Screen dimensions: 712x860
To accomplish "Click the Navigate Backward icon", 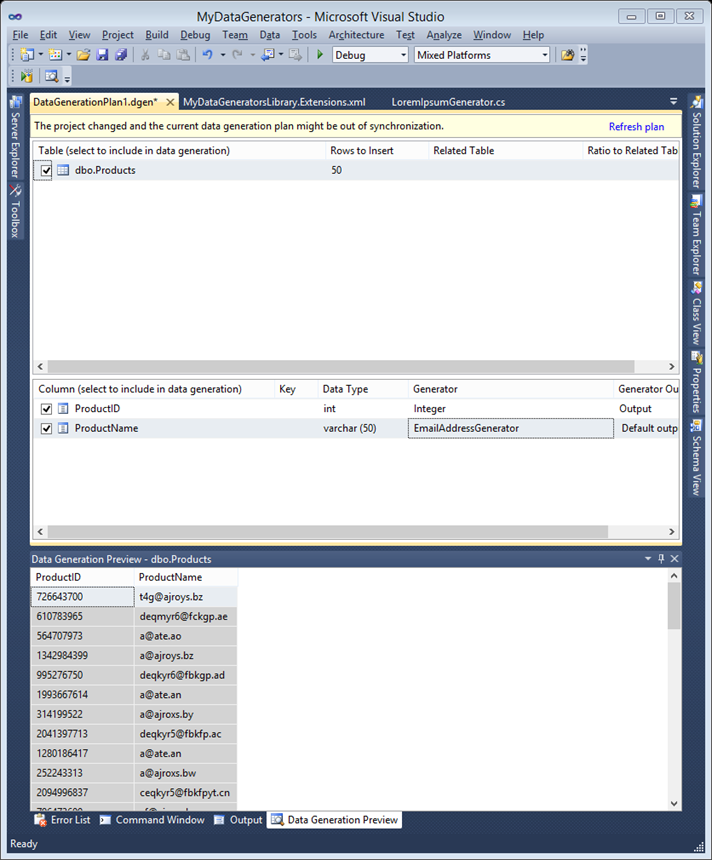I will pyautogui.click(x=268, y=55).
